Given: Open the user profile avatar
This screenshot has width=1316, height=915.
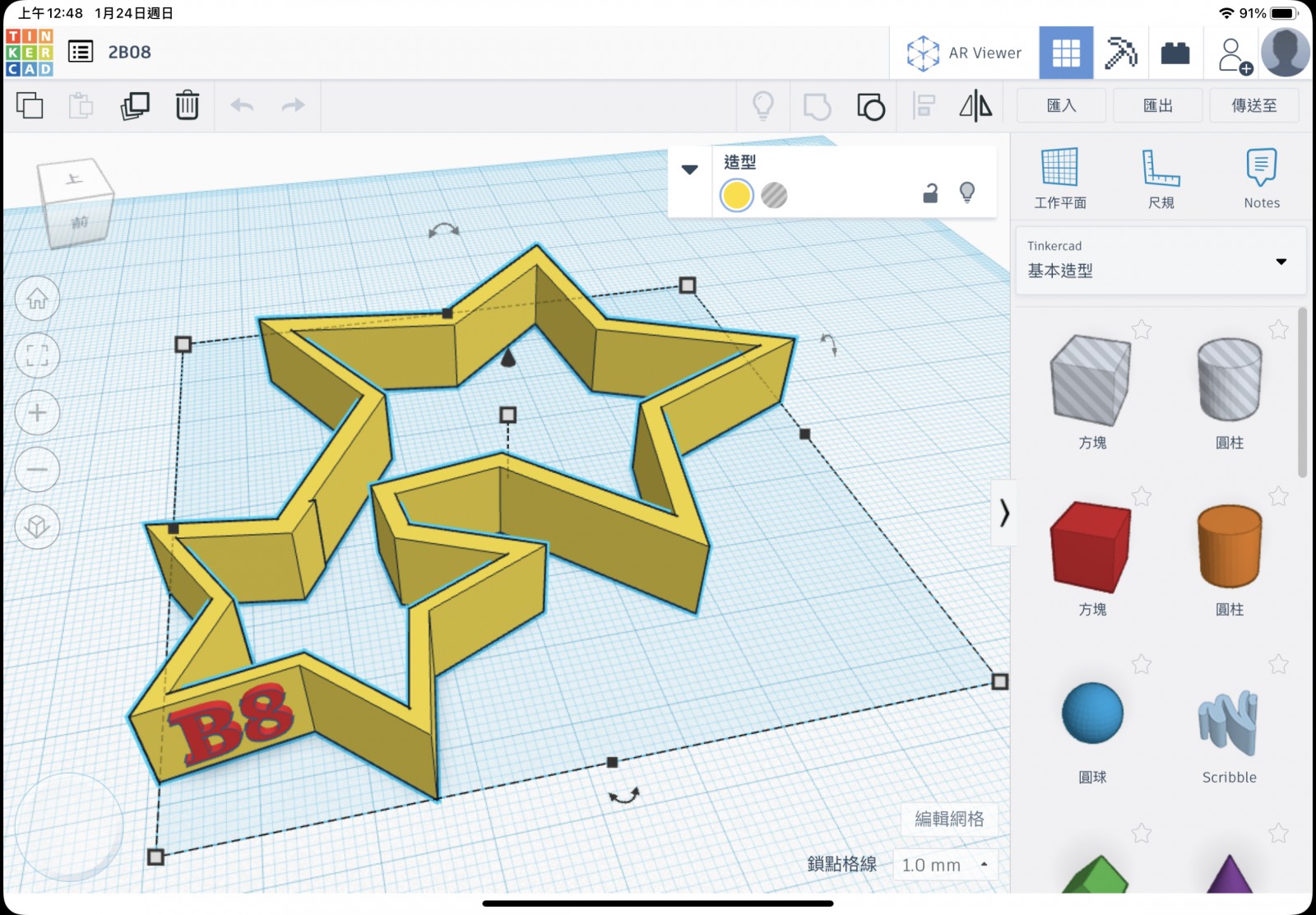Looking at the screenshot, I should pos(1286,53).
